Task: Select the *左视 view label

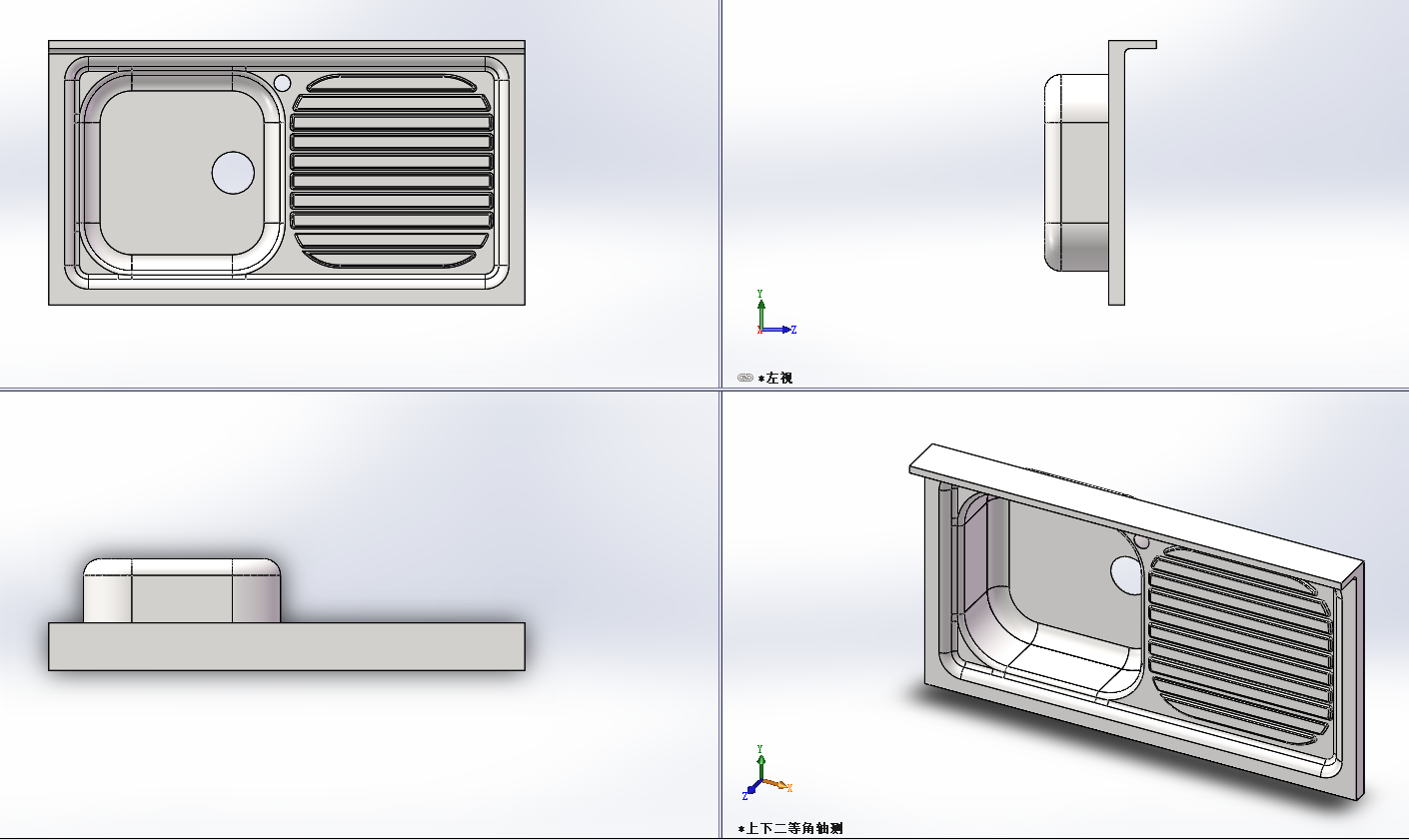Action: 775,379
